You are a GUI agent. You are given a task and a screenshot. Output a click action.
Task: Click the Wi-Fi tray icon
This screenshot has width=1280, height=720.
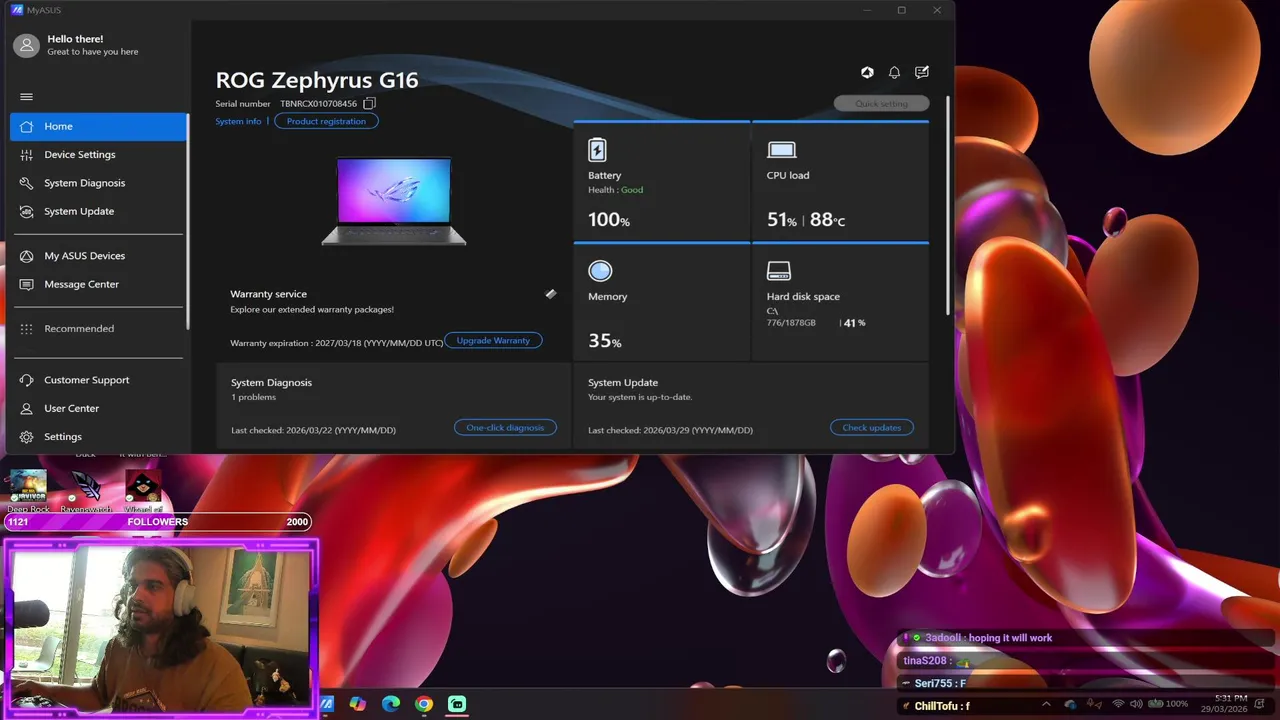[x=1118, y=704]
